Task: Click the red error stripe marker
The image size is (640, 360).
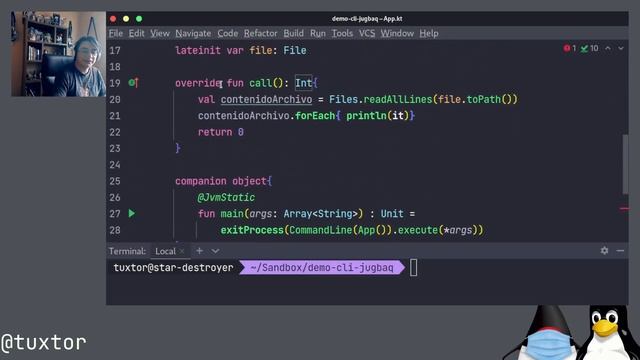Action: (x=624, y=209)
